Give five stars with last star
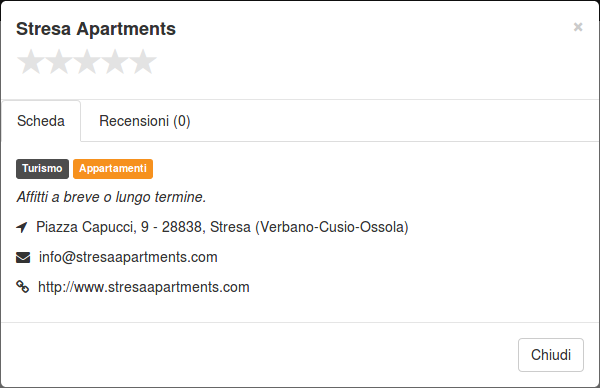Viewport: 600px width, 388px height. click(143, 62)
